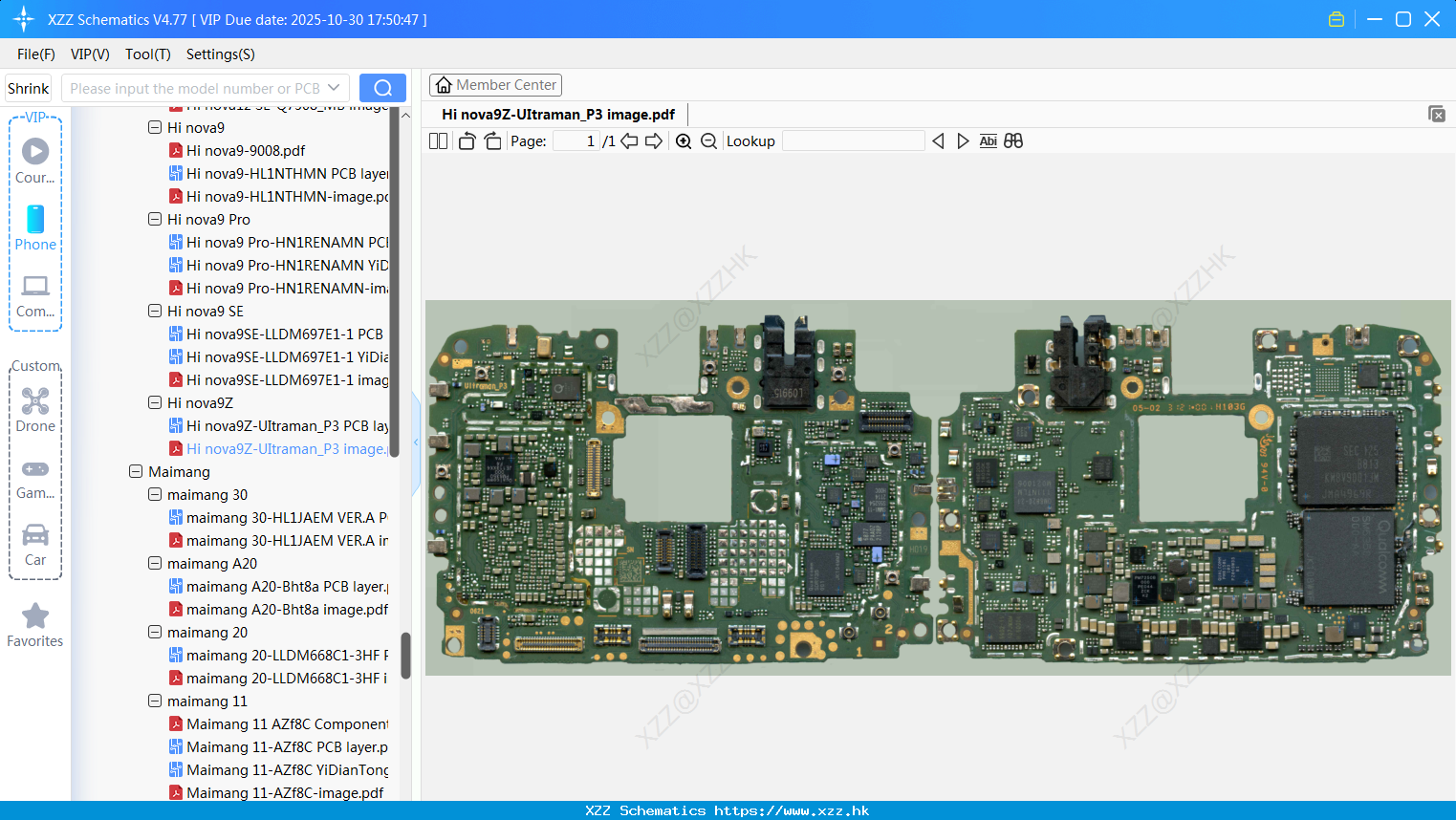This screenshot has width=1456, height=820.
Task: Open Car category
Action: pos(35,545)
